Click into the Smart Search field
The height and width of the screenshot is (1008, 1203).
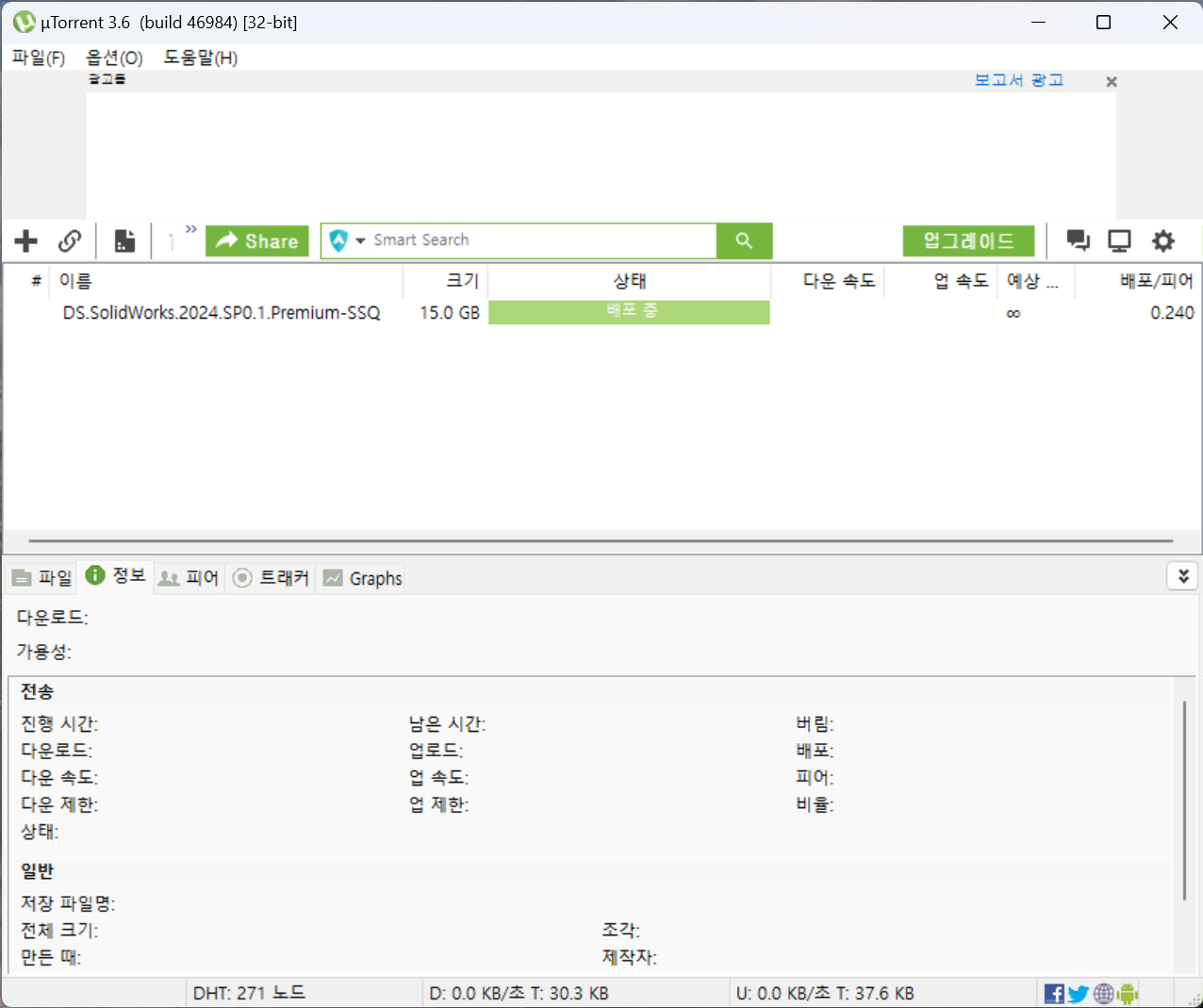tap(542, 240)
